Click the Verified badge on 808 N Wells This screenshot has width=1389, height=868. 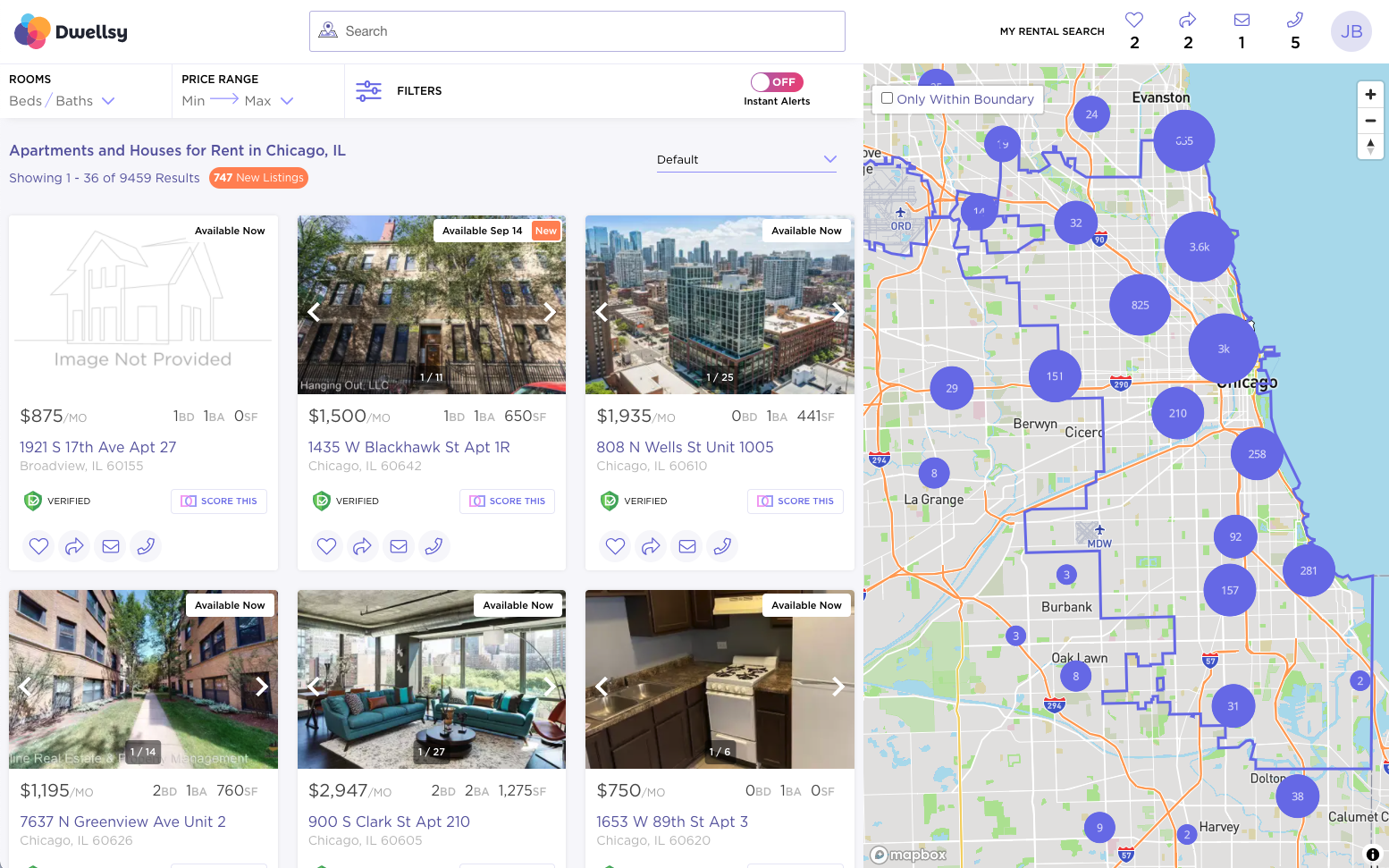(635, 501)
